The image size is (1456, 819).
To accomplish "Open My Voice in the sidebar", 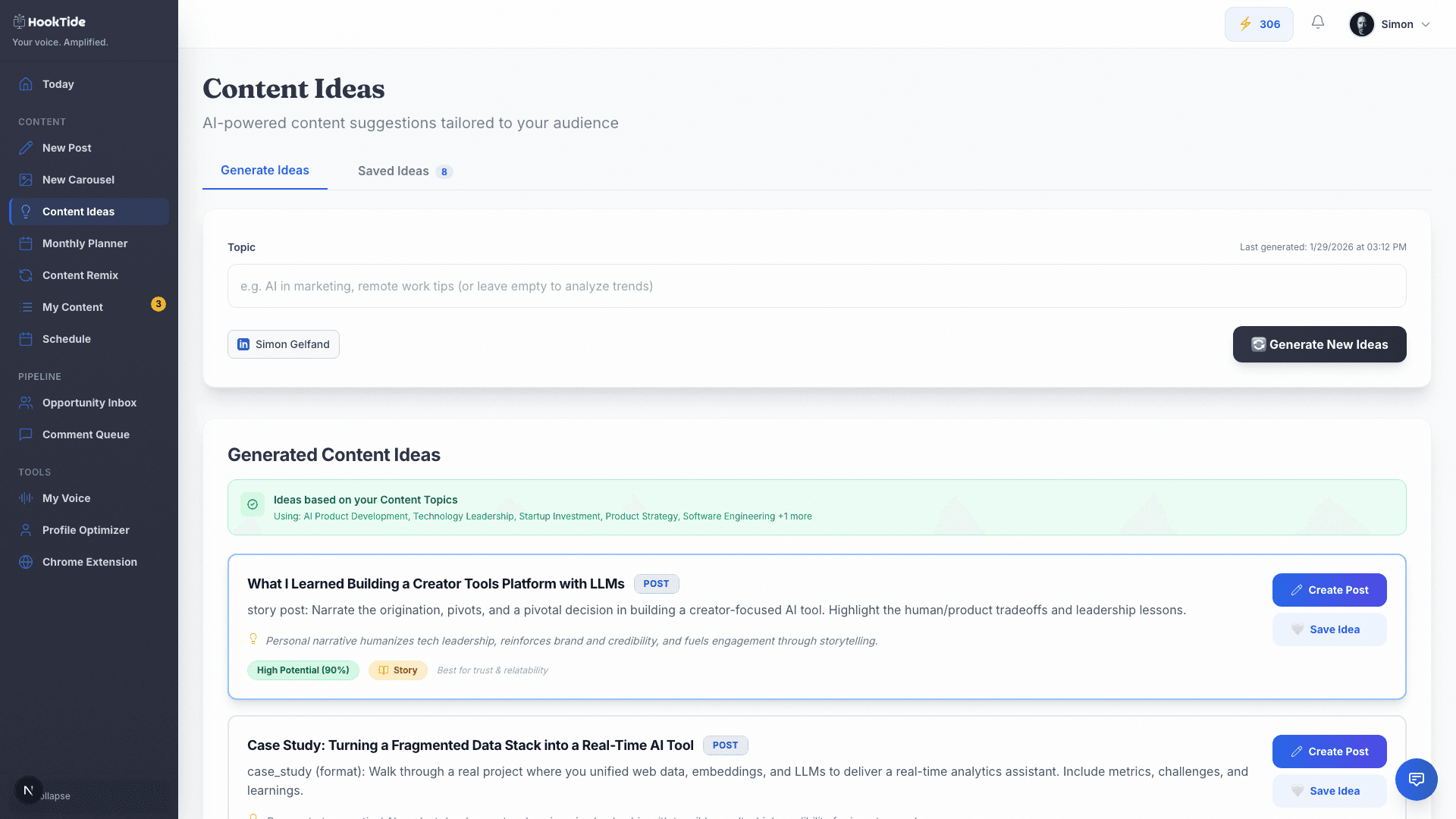I will 89,498.
